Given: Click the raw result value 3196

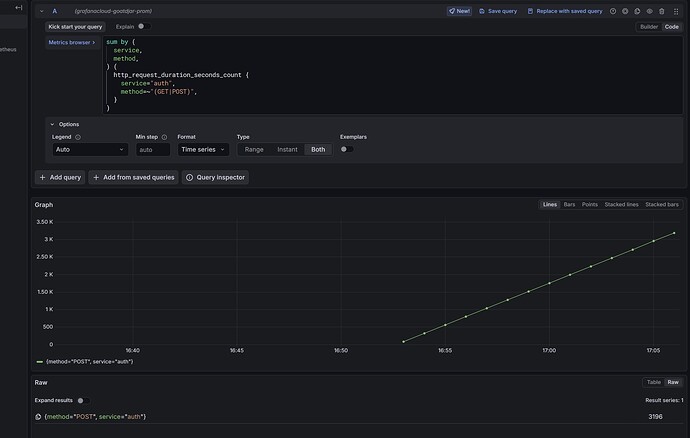Looking at the screenshot, I should pyautogui.click(x=655, y=417).
